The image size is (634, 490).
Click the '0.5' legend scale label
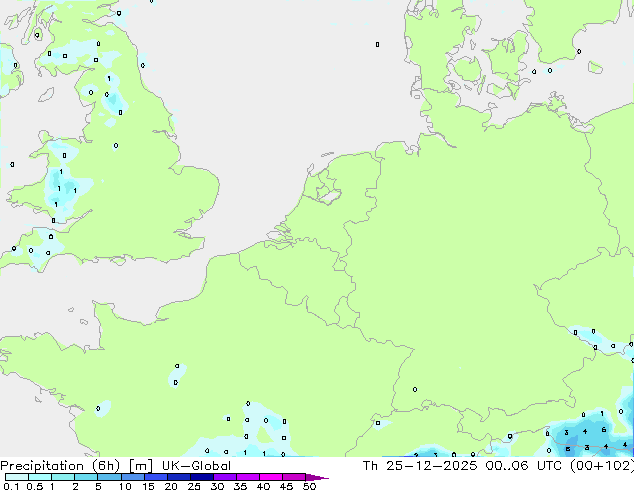coord(34,486)
